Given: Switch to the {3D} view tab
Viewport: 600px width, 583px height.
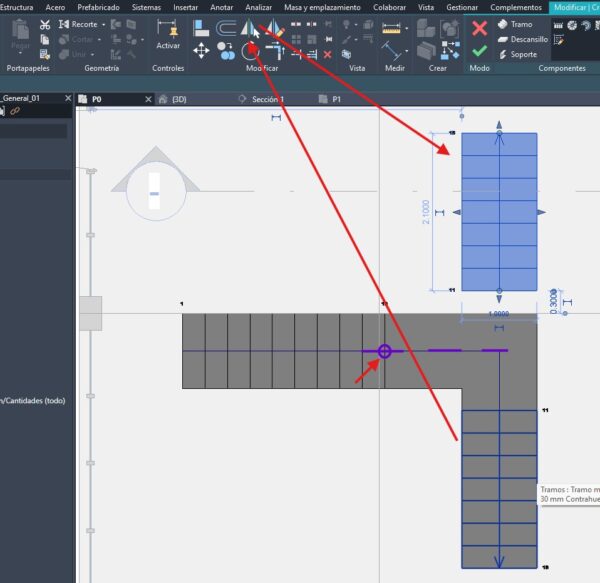Looking at the screenshot, I should point(177,100).
